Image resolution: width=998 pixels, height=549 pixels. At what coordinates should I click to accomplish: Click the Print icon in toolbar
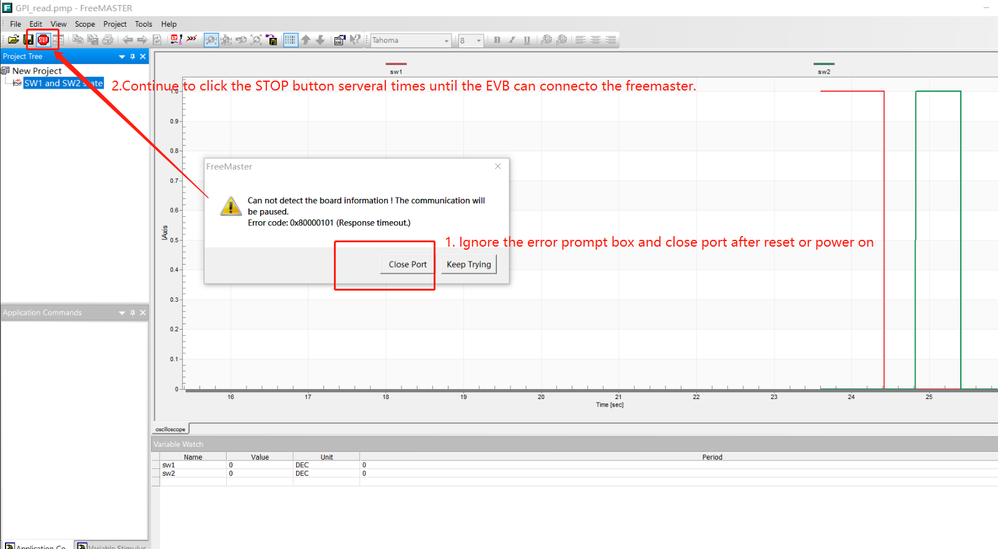108,39
